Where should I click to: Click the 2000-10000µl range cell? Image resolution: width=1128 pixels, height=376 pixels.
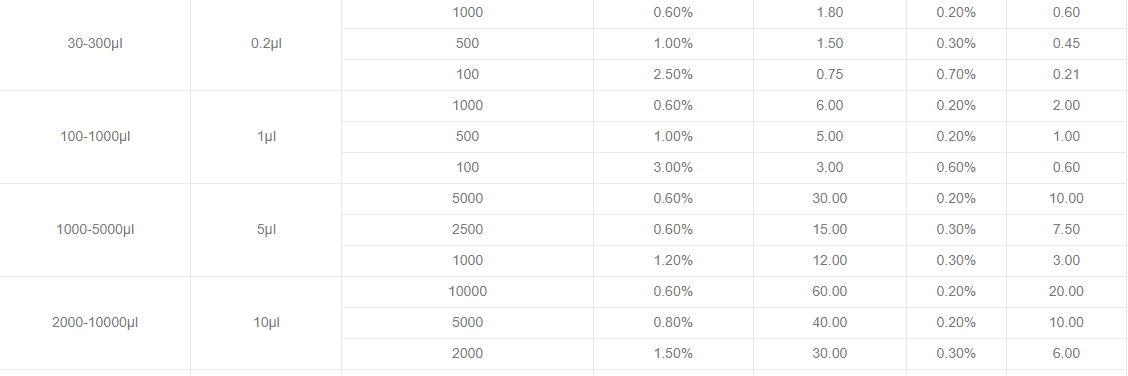(95, 323)
